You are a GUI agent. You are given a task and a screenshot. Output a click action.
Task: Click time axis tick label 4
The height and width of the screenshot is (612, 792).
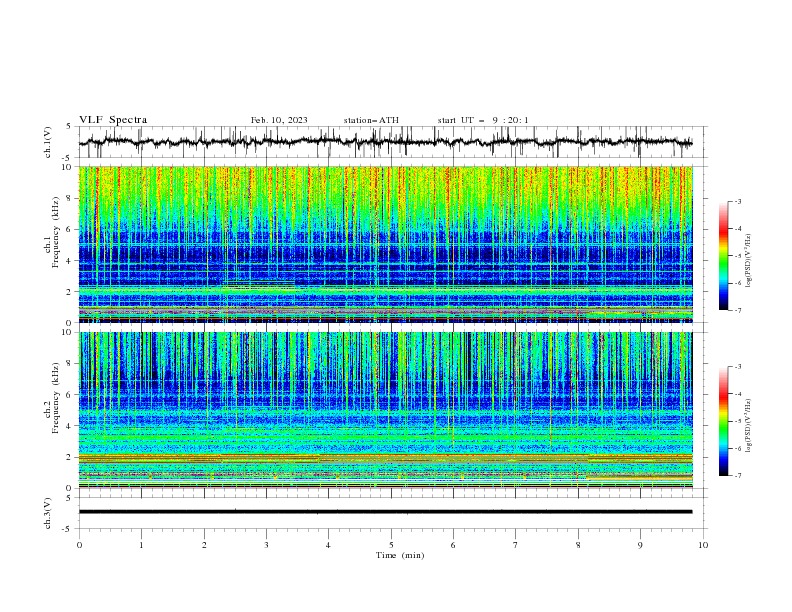coord(328,545)
